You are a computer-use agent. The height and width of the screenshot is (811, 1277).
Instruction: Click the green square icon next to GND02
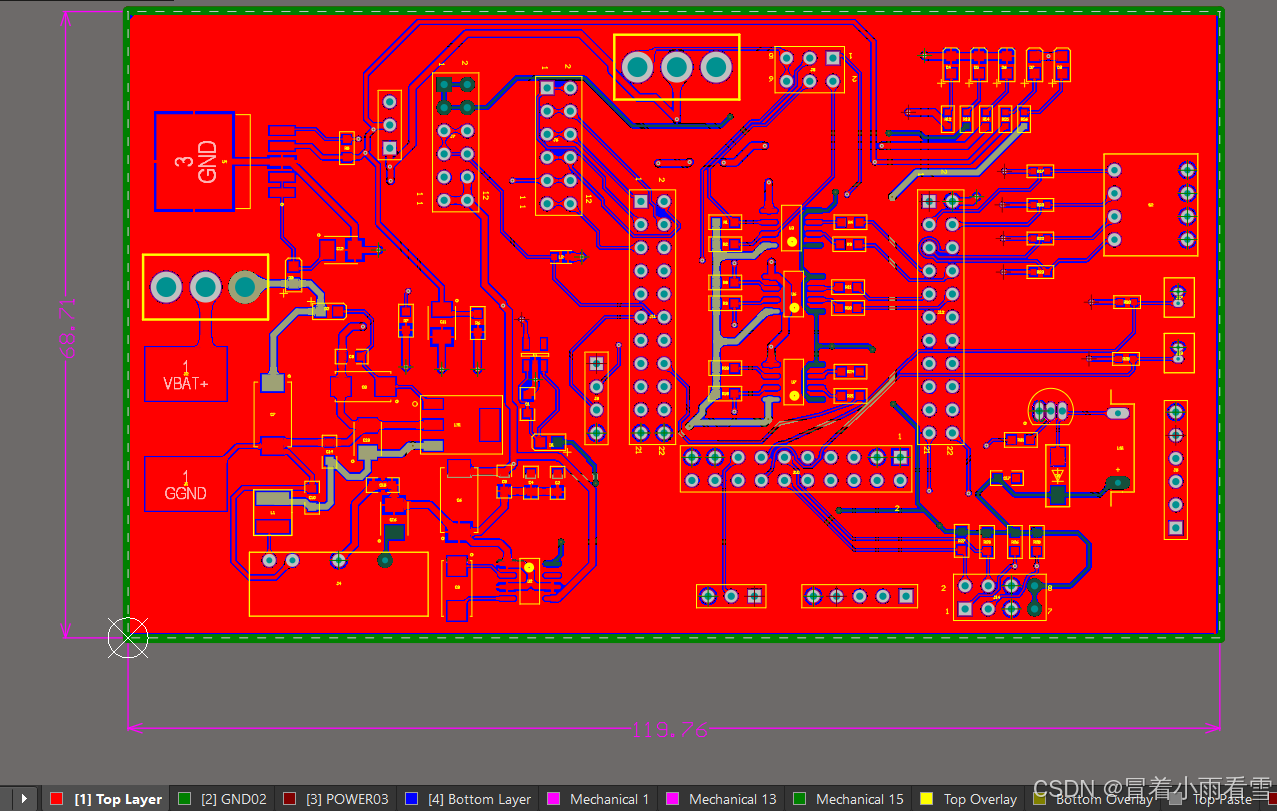tap(183, 799)
